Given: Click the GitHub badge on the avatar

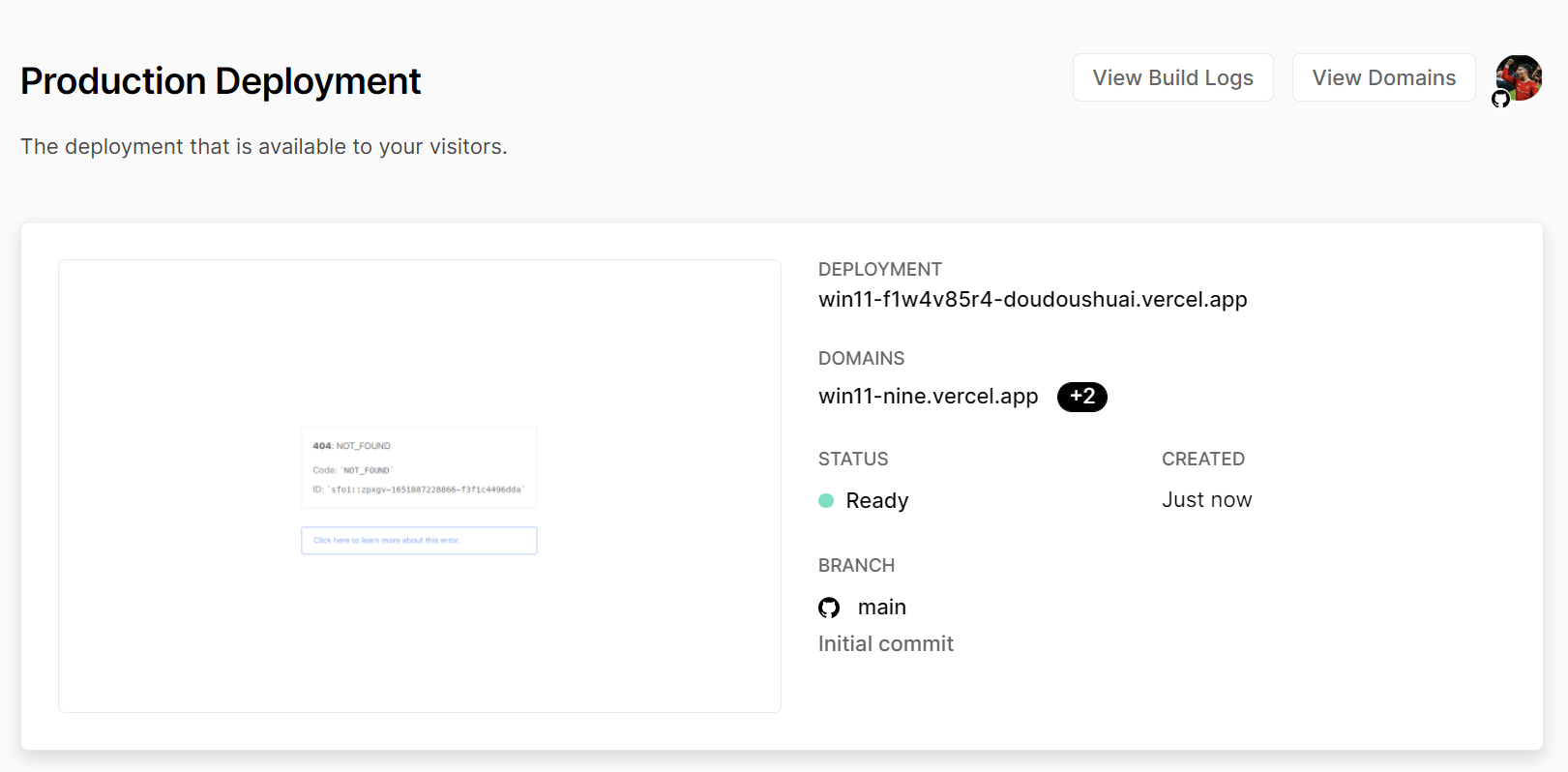Looking at the screenshot, I should [1500, 99].
